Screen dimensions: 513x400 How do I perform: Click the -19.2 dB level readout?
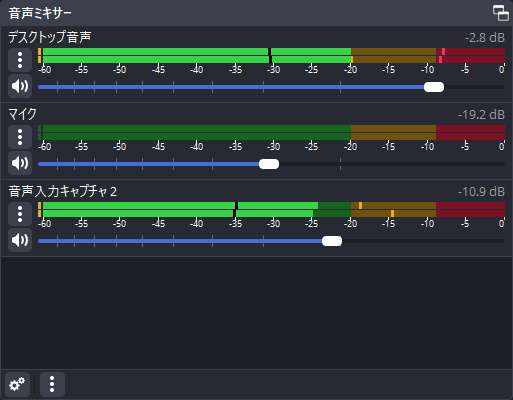(x=481, y=115)
